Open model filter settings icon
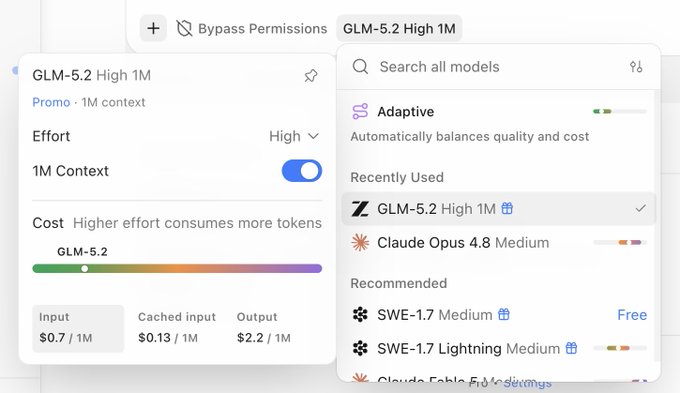Viewport: 680px width, 393px height. [x=636, y=67]
